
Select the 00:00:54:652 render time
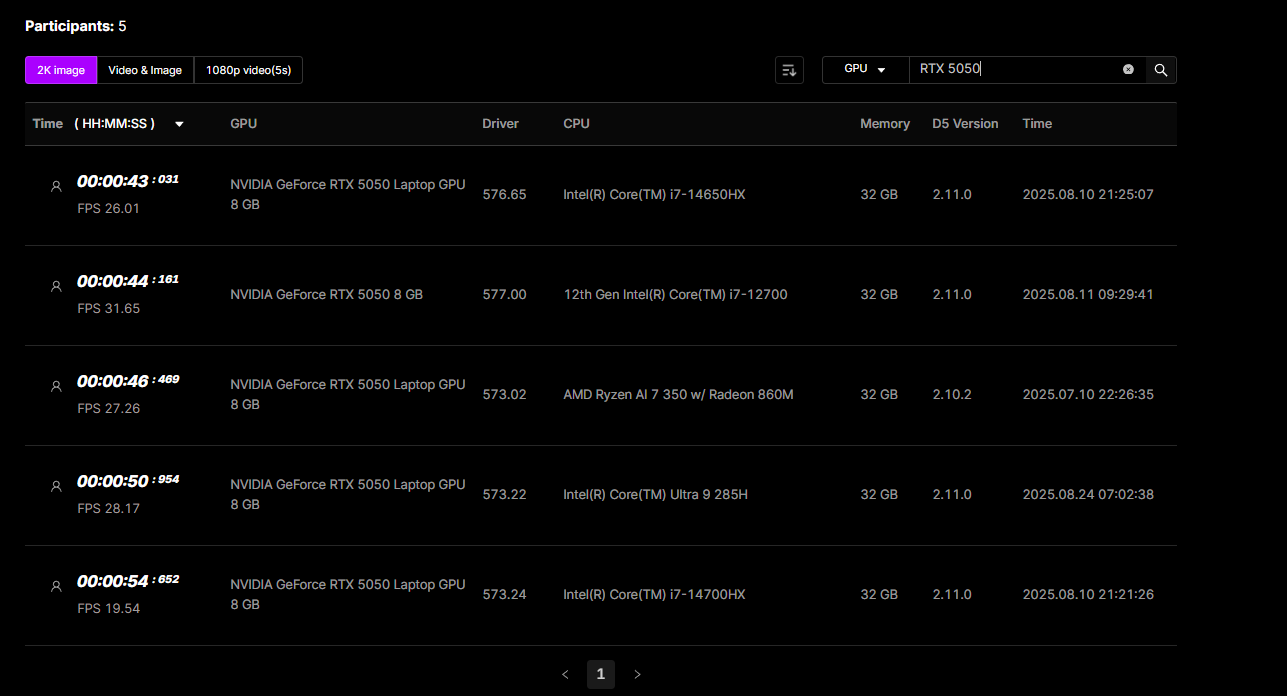click(x=128, y=581)
